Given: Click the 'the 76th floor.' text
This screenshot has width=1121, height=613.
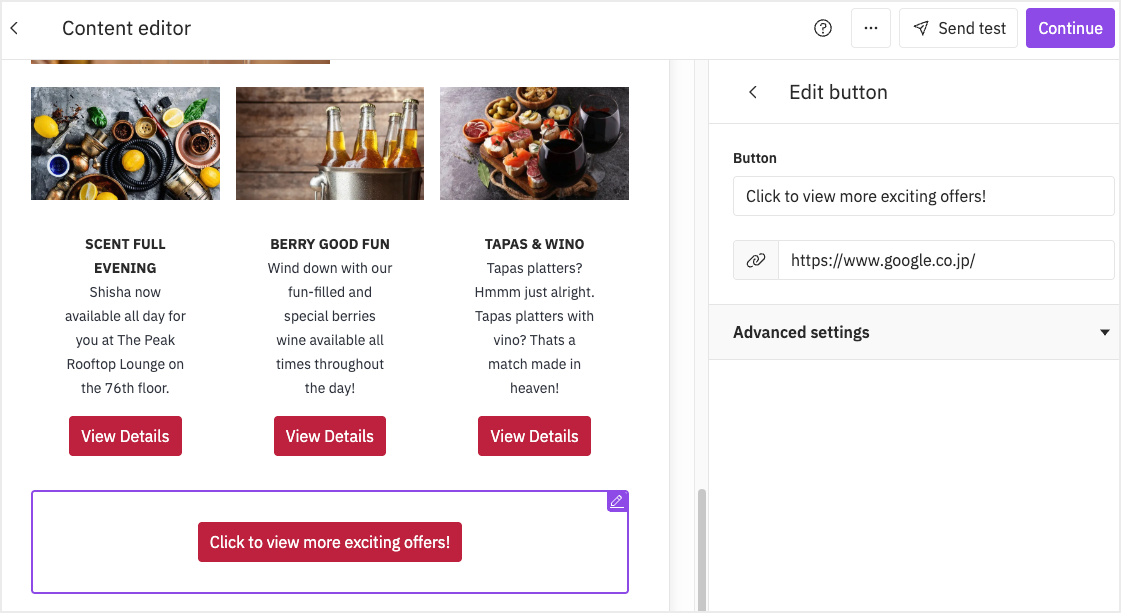Looking at the screenshot, I should (x=125, y=388).
